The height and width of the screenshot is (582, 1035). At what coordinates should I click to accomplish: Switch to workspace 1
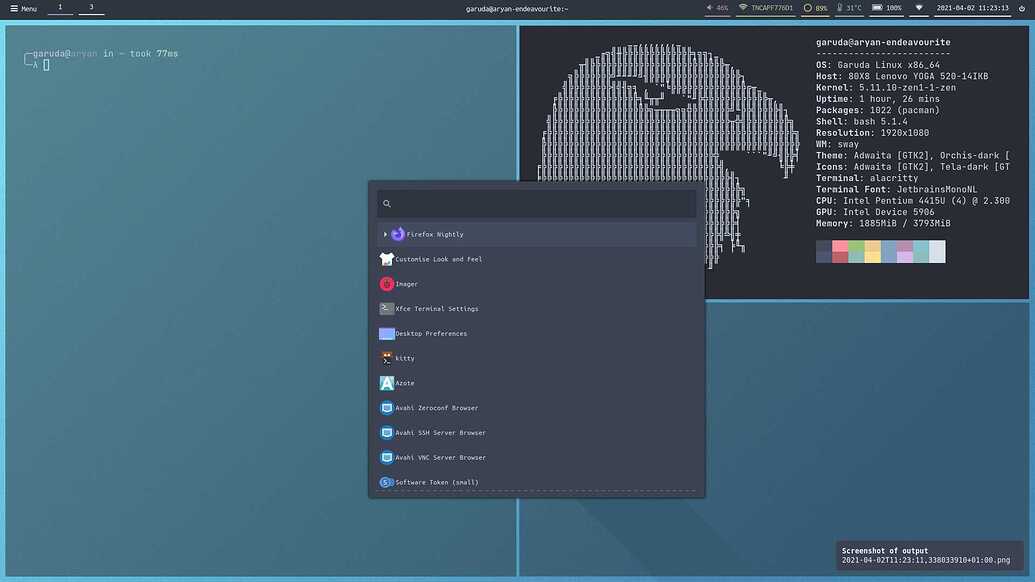point(59,7)
